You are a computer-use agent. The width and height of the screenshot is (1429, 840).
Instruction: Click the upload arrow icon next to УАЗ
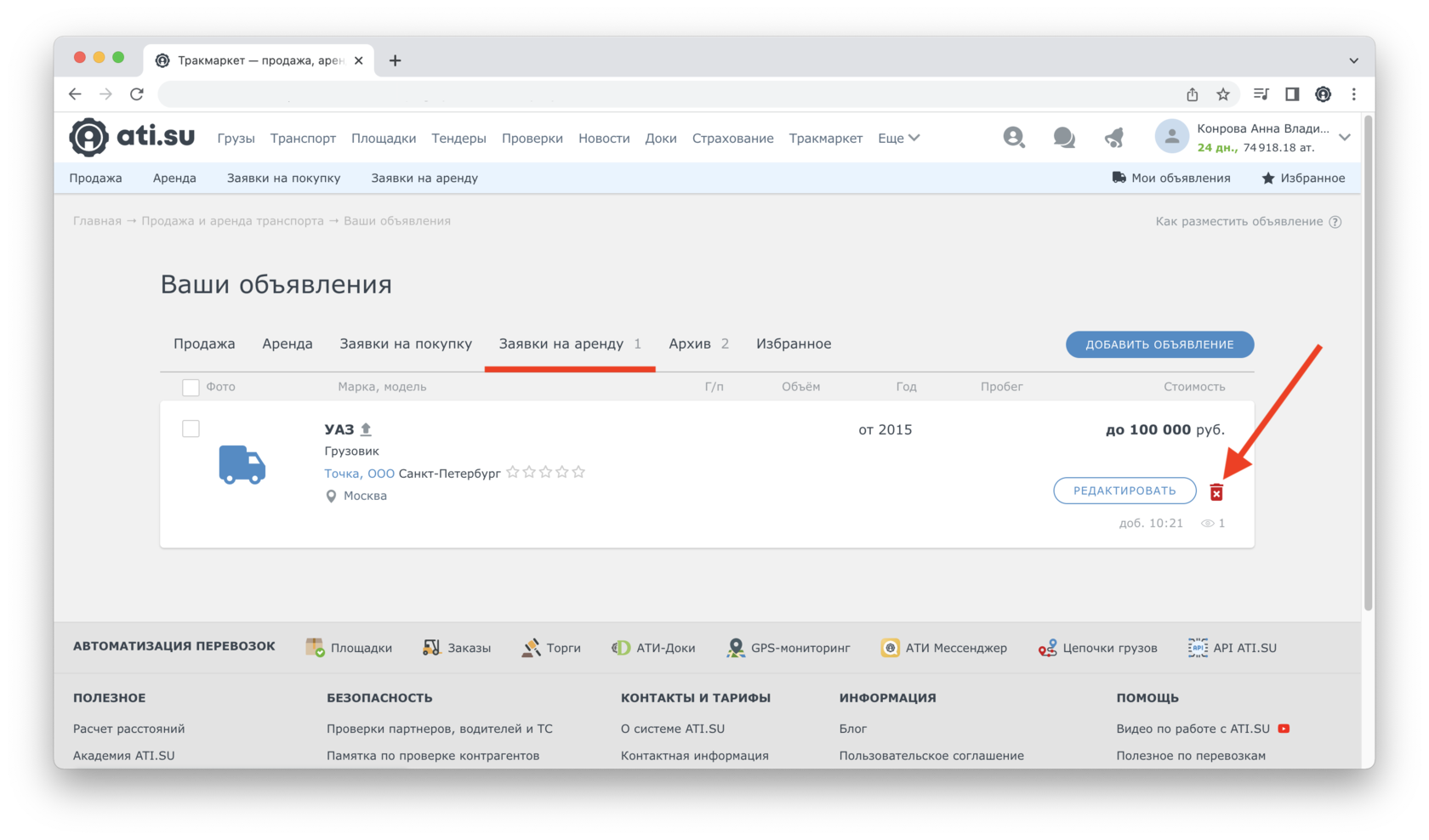[366, 429]
